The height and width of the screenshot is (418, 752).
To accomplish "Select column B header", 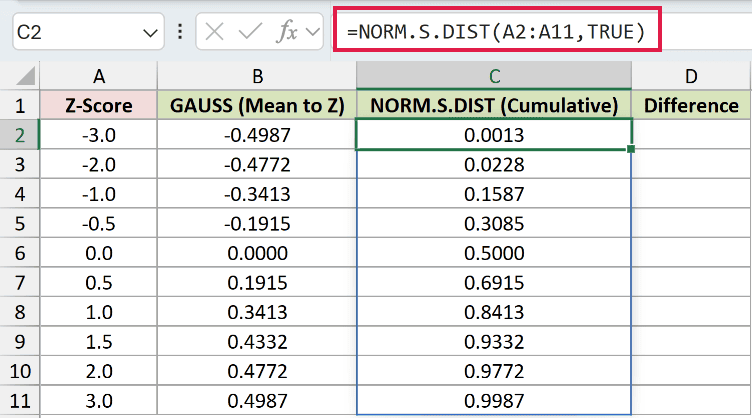I will point(257,76).
